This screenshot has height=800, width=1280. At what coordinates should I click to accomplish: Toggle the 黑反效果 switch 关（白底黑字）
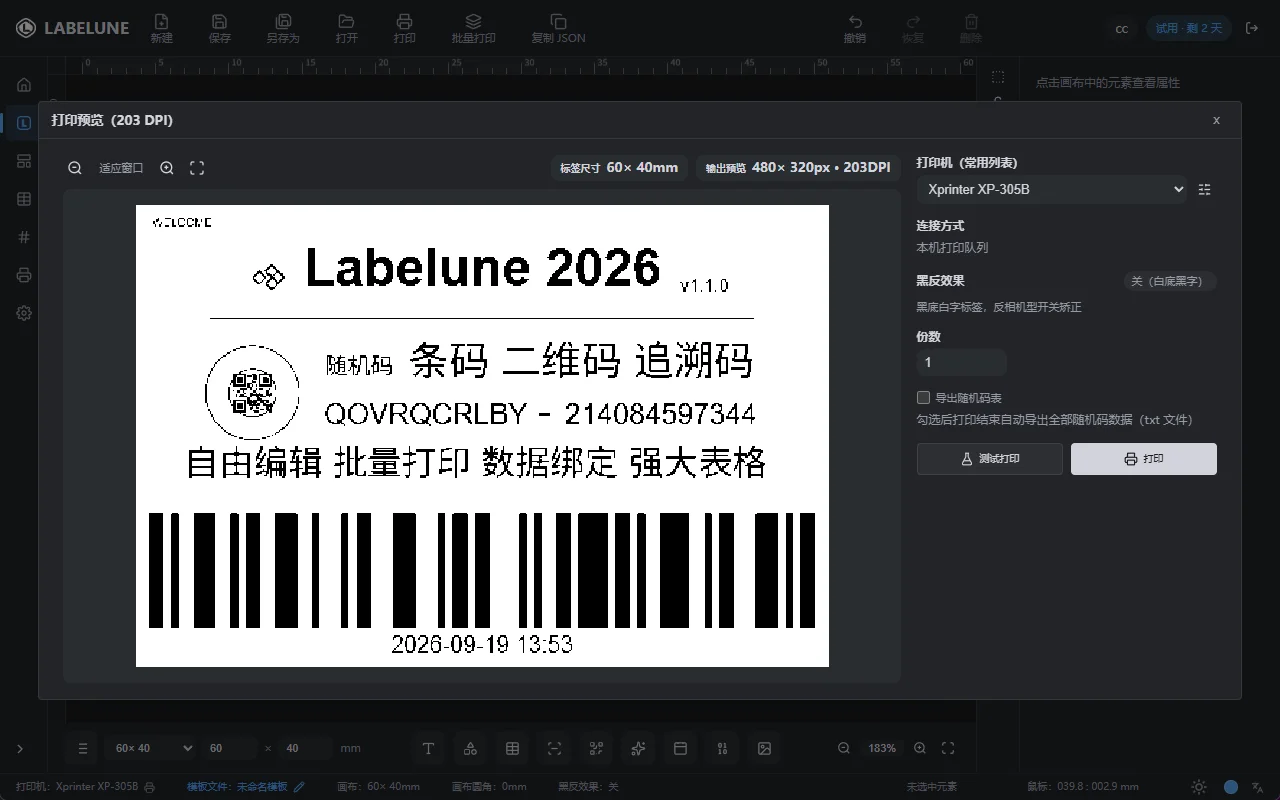click(1170, 281)
